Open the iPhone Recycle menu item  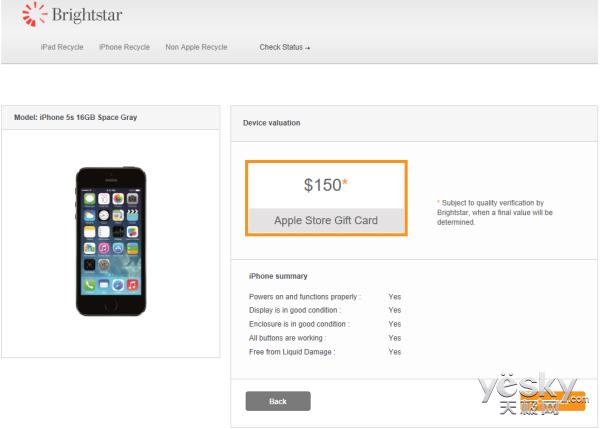(x=124, y=47)
